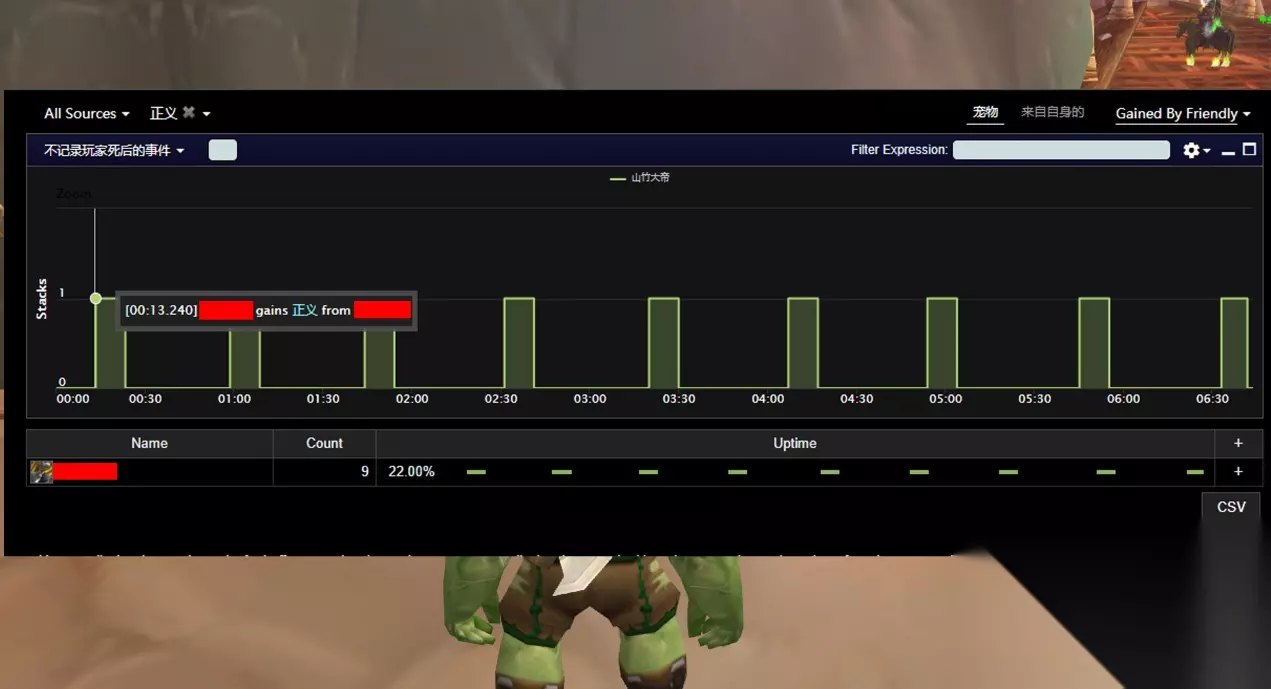Click the 04:00 time axis label
This screenshot has width=1271, height=689.
coord(768,398)
